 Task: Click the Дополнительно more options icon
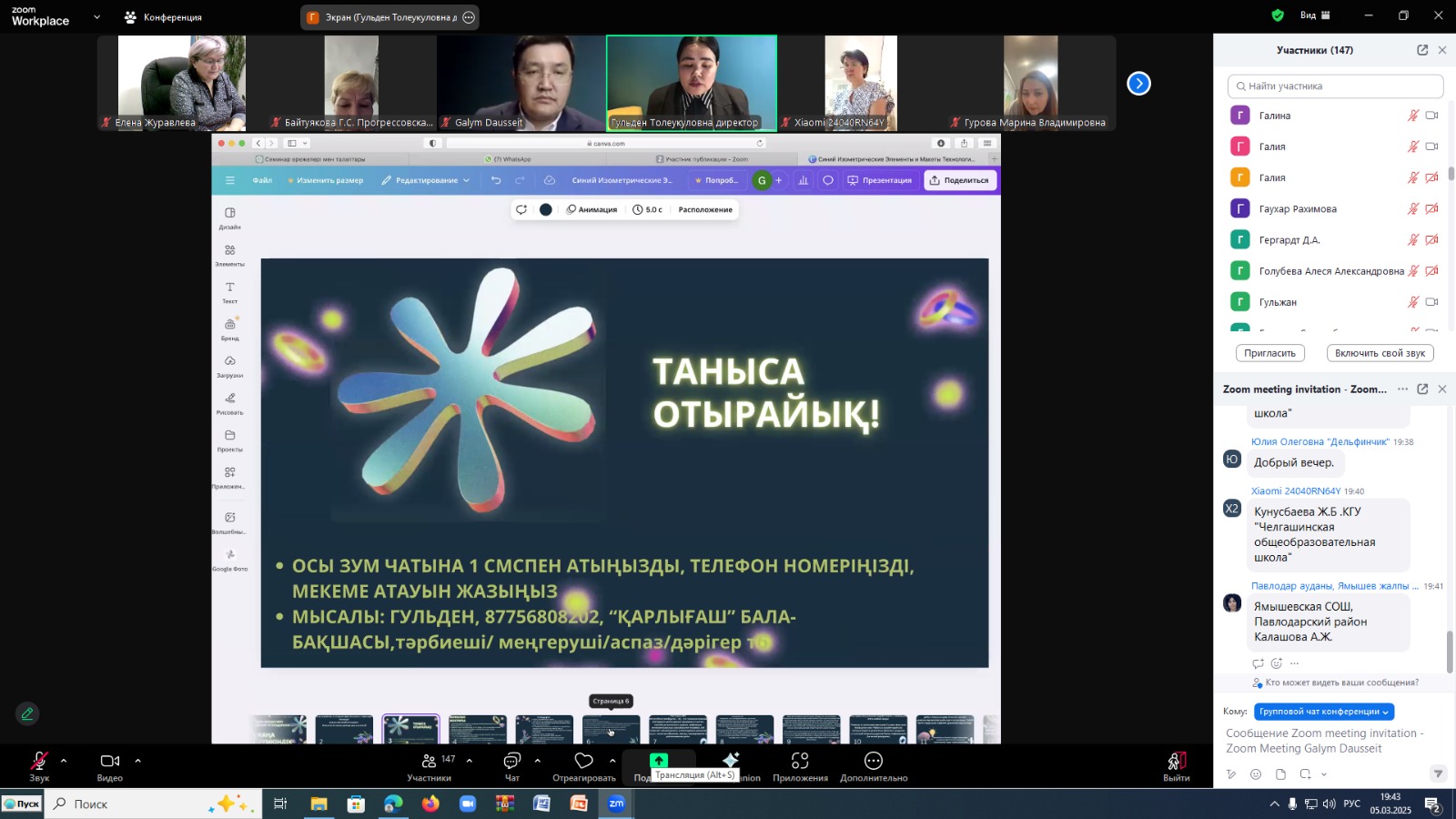coord(874,761)
